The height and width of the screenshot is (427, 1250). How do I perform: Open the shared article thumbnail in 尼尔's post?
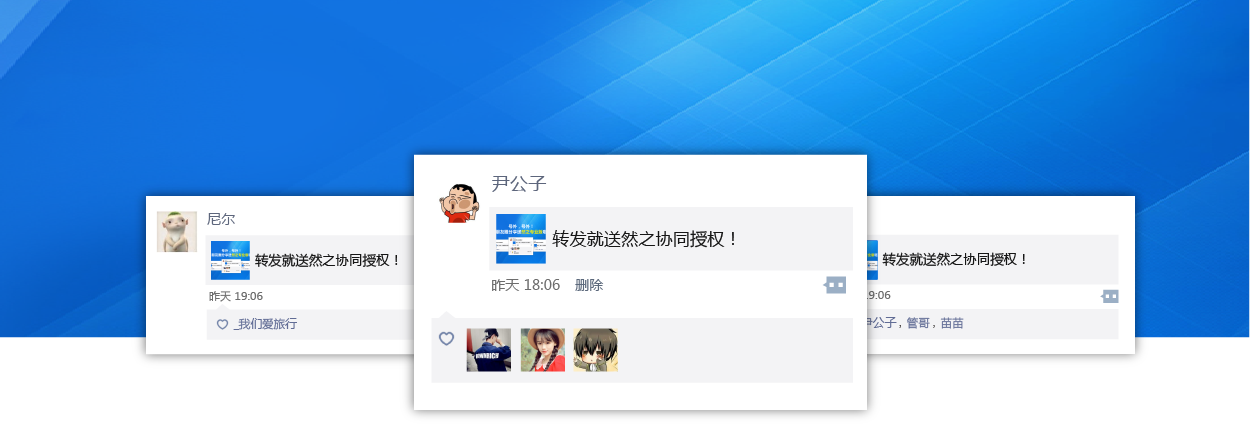[230, 260]
